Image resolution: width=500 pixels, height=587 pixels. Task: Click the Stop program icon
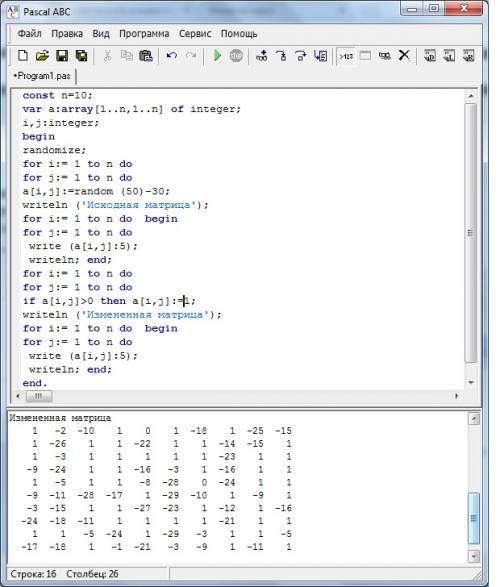point(236,56)
